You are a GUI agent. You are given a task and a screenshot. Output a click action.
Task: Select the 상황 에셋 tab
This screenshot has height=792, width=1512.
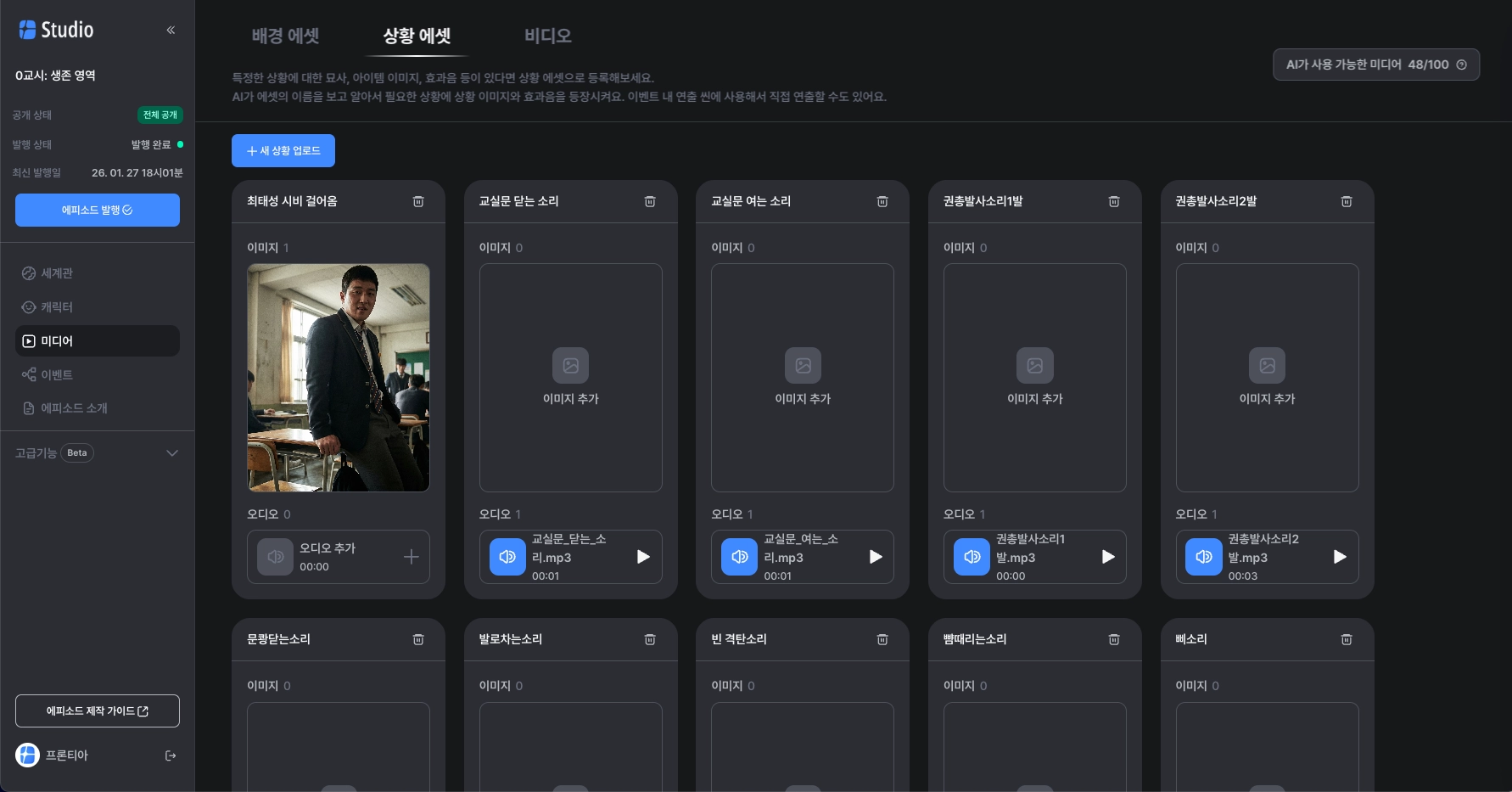(x=417, y=36)
